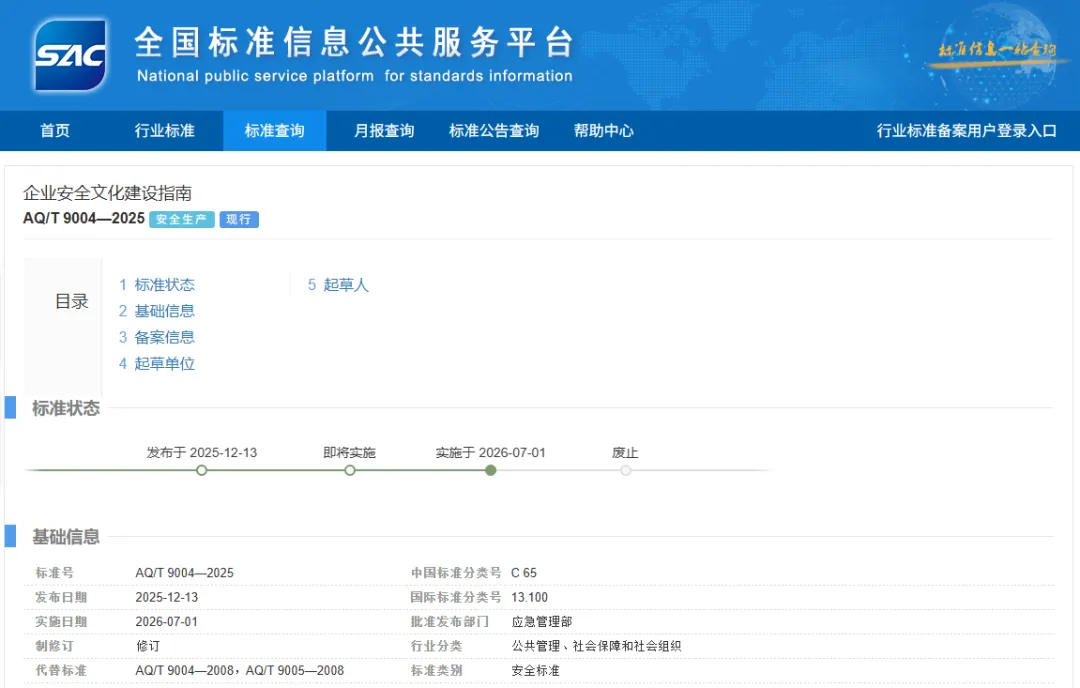The height and width of the screenshot is (688, 1080).
Task: Click 批准发布部门 value 应急管理部
Action: point(541,622)
